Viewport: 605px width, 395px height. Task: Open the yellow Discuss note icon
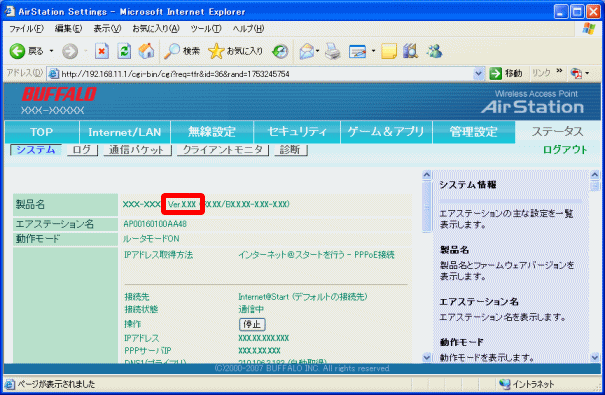coord(389,51)
